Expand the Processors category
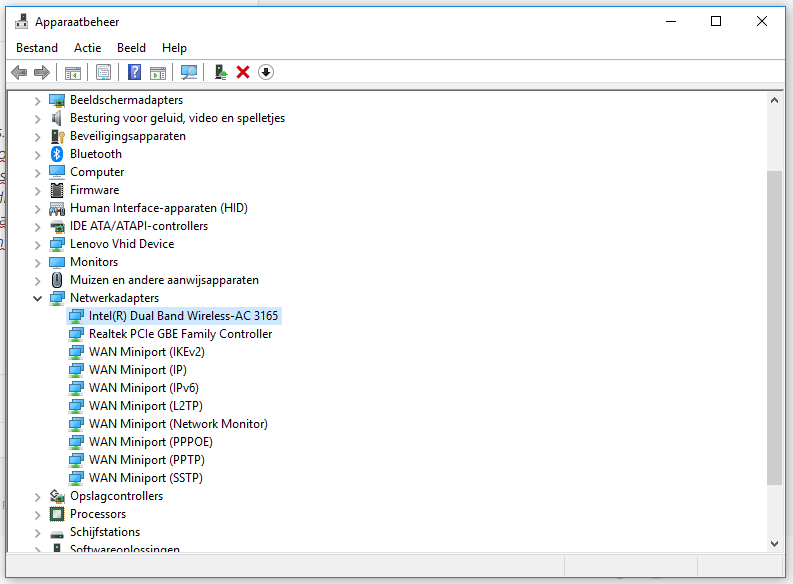 [38, 514]
